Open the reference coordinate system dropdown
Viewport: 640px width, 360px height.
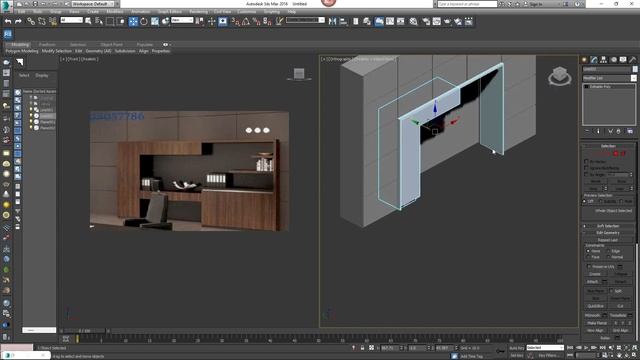point(182,20)
